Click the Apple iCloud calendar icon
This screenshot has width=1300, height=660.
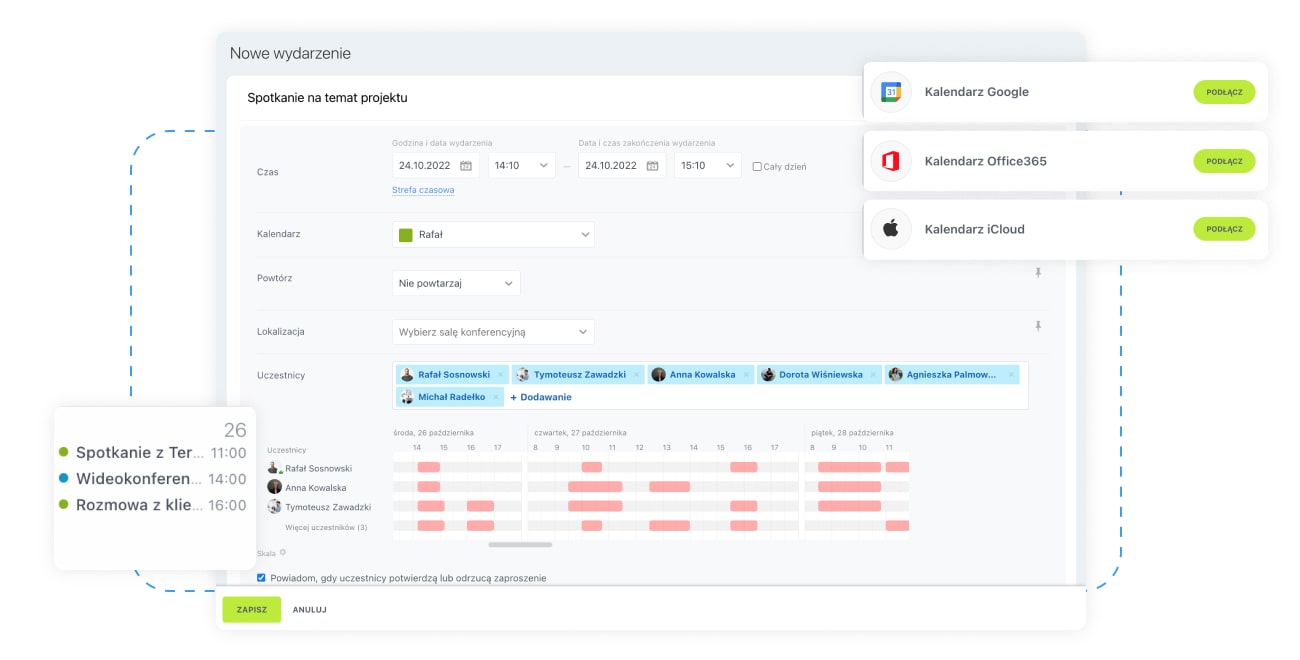(890, 229)
